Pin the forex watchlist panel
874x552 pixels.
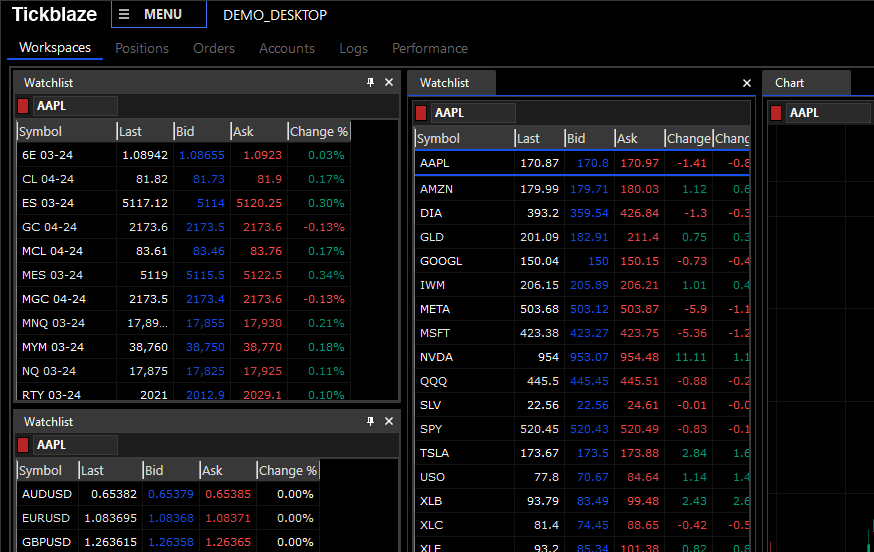(x=371, y=422)
